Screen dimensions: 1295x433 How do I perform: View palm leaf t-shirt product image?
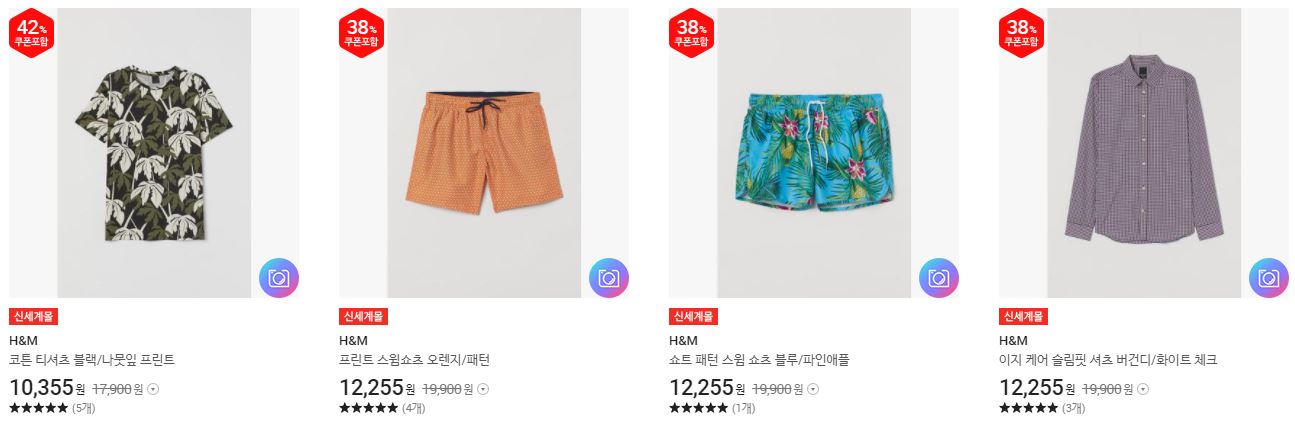coord(154,153)
